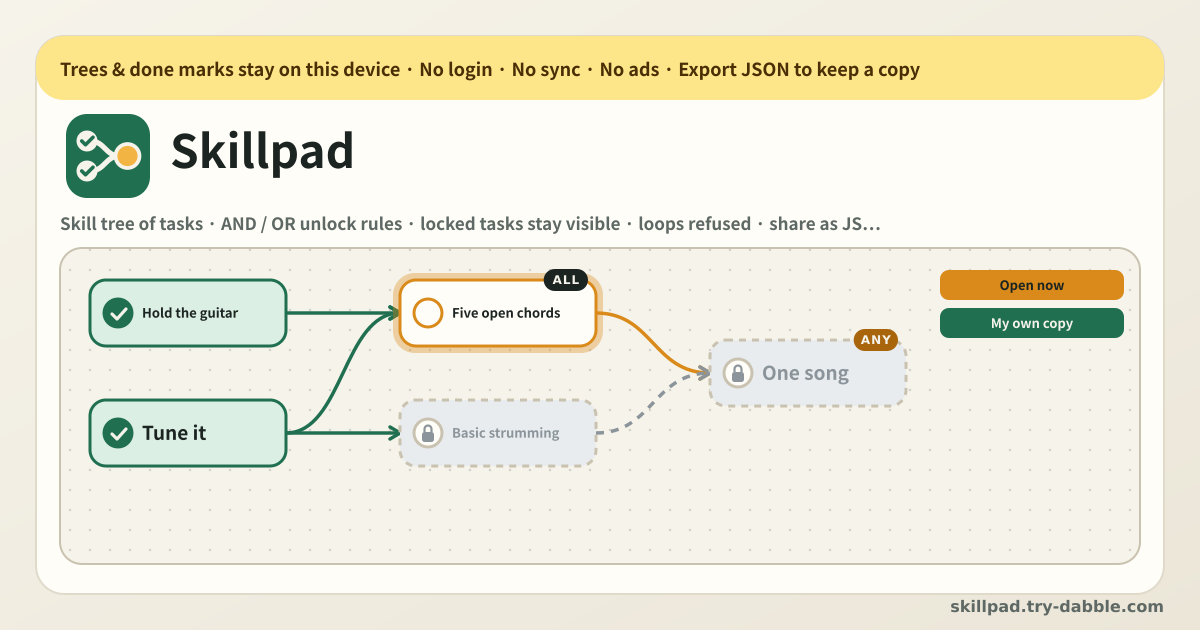Click the My own copy button
Image resolution: width=1200 pixels, height=630 pixels.
pos(1031,323)
